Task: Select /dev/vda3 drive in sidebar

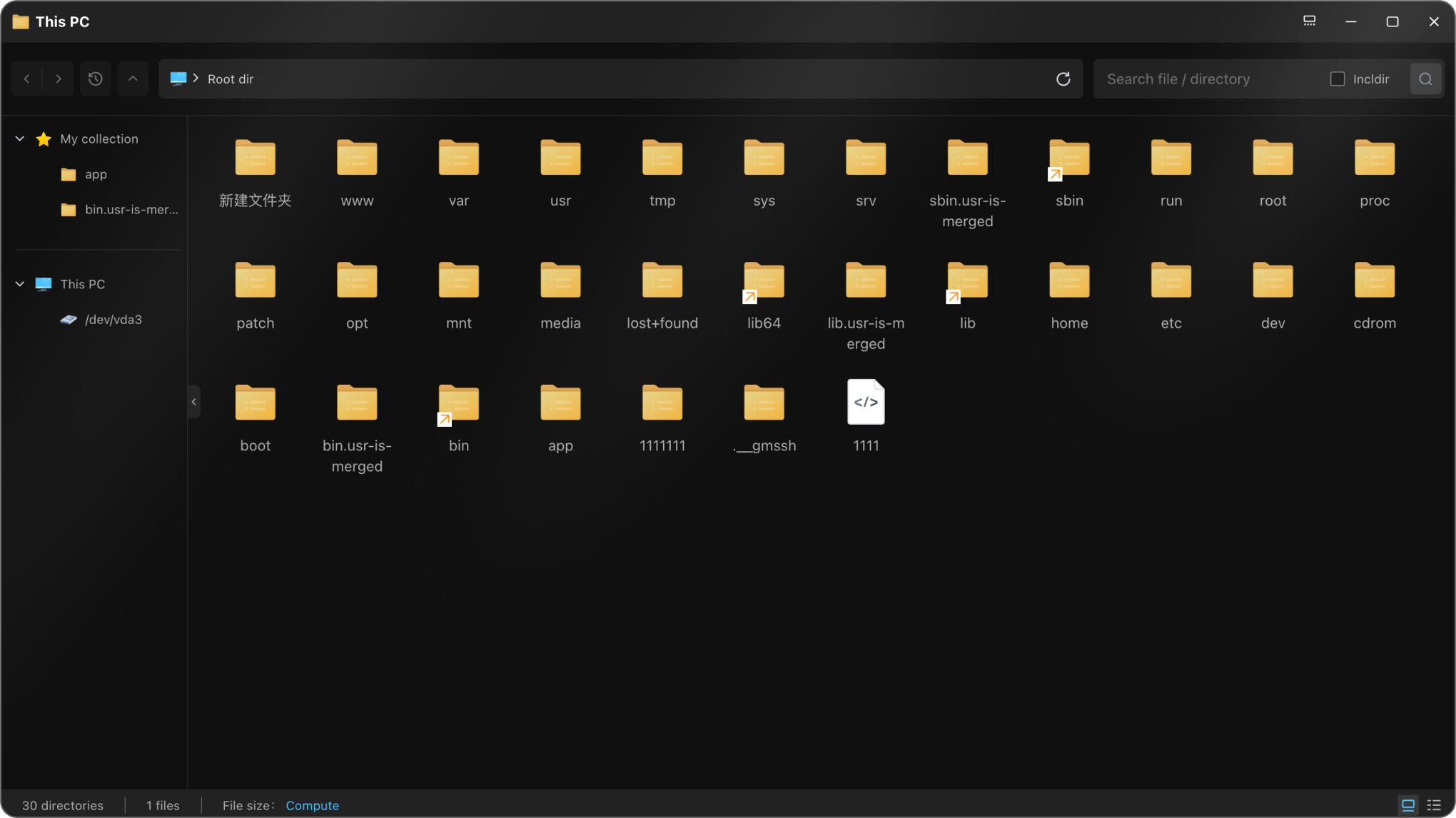Action: coord(113,319)
